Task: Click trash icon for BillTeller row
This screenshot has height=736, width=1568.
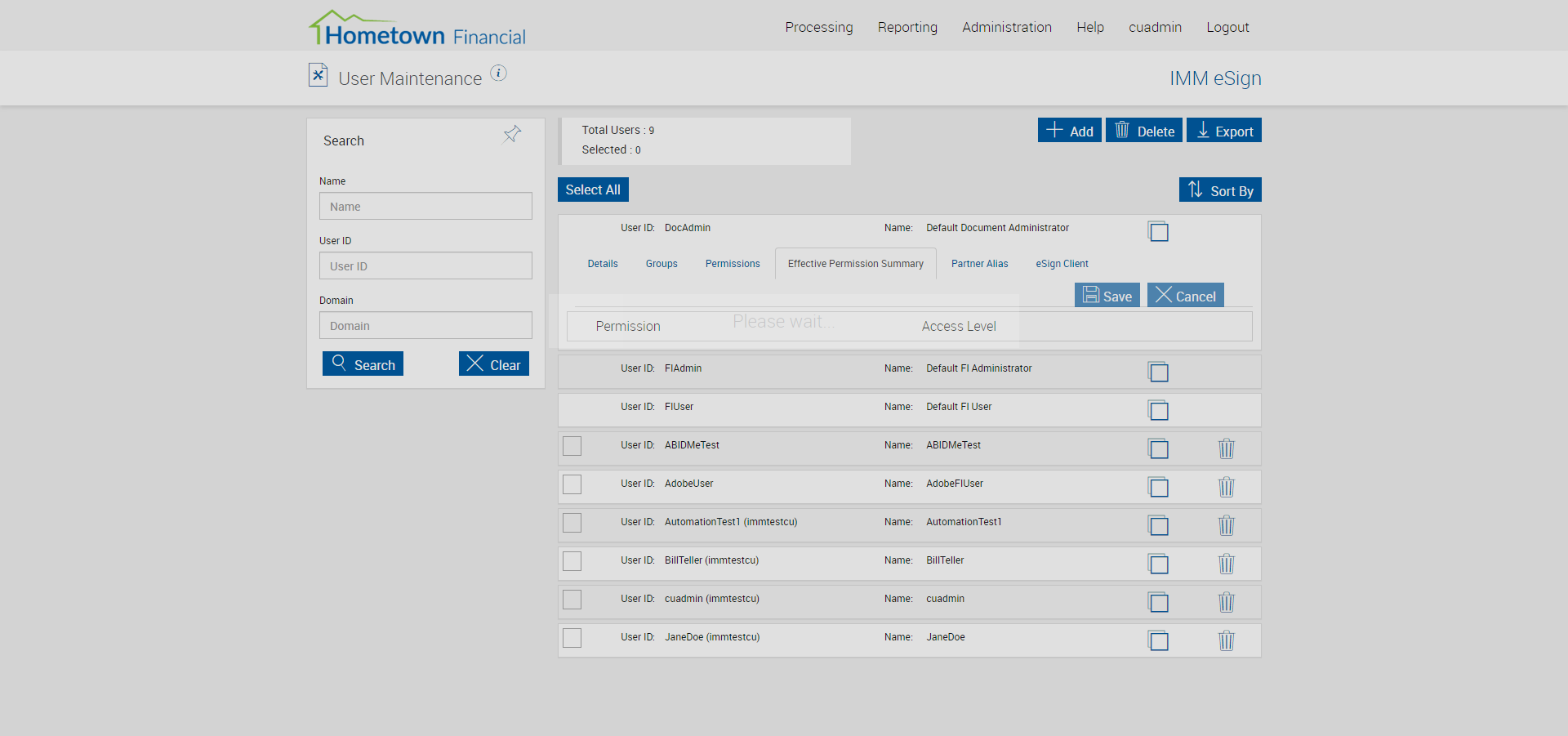Action: [1226, 564]
